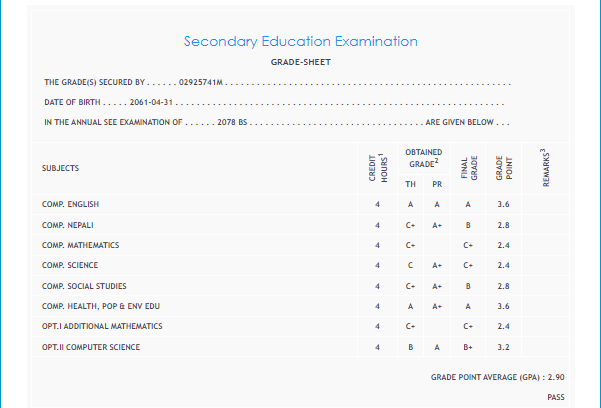Select the COMP. NEPALI subject label
The height and width of the screenshot is (408, 601).
coord(68,225)
